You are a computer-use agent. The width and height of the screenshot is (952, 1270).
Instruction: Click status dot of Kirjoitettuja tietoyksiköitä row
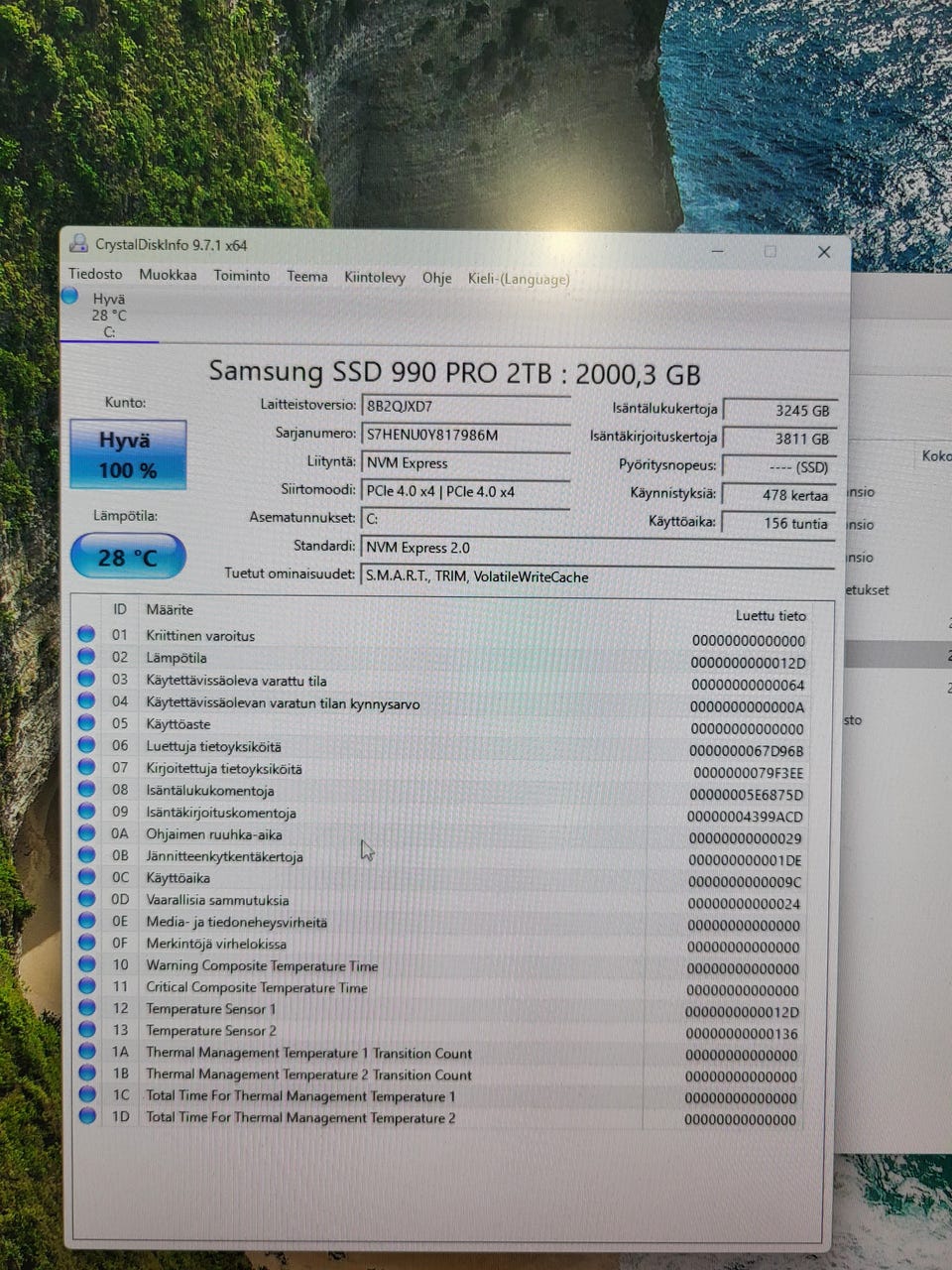coord(86,767)
